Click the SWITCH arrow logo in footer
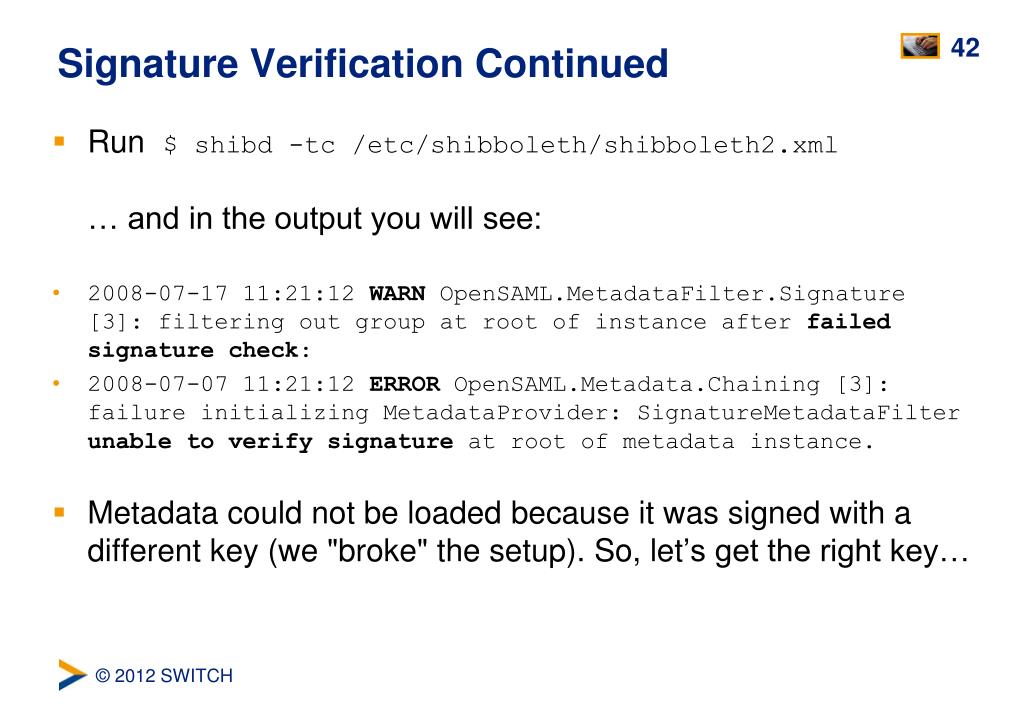The image size is (1023, 708). [x=72, y=675]
